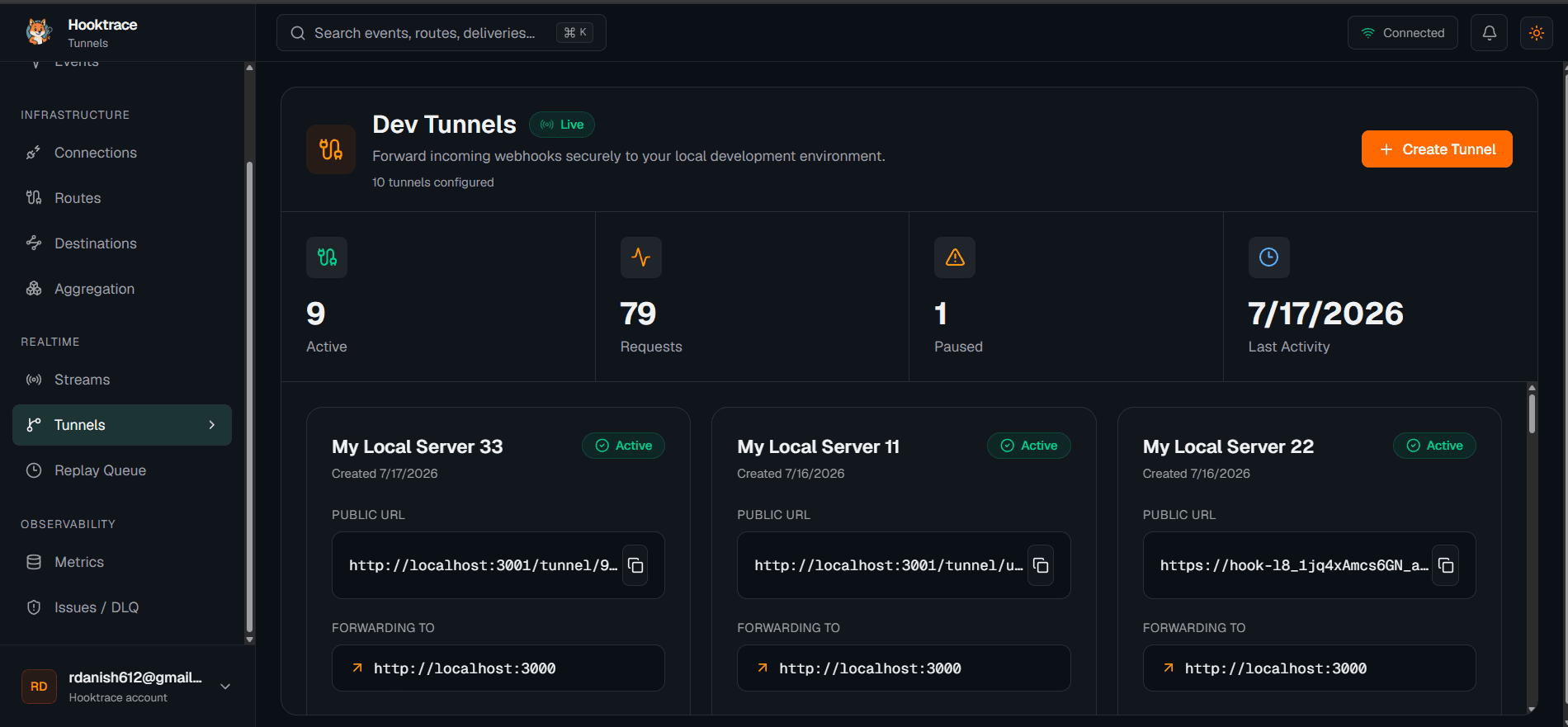This screenshot has height=727, width=1568.
Task: Click the Live status badge
Action: pyautogui.click(x=562, y=125)
